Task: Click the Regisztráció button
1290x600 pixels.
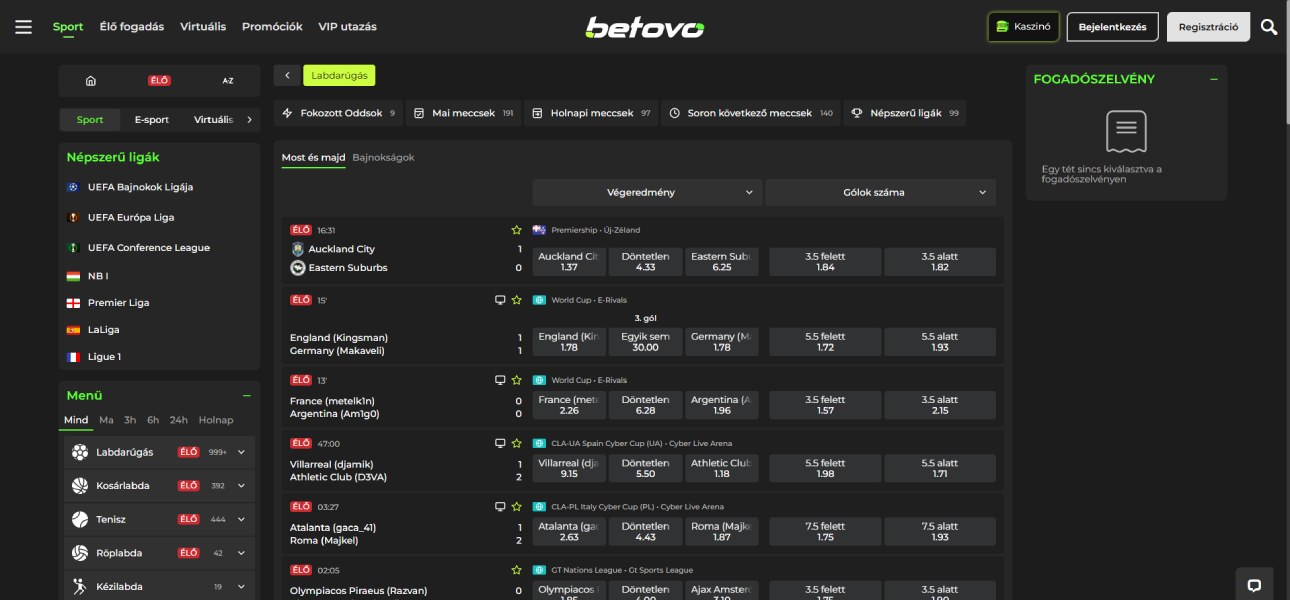Action: (1208, 27)
